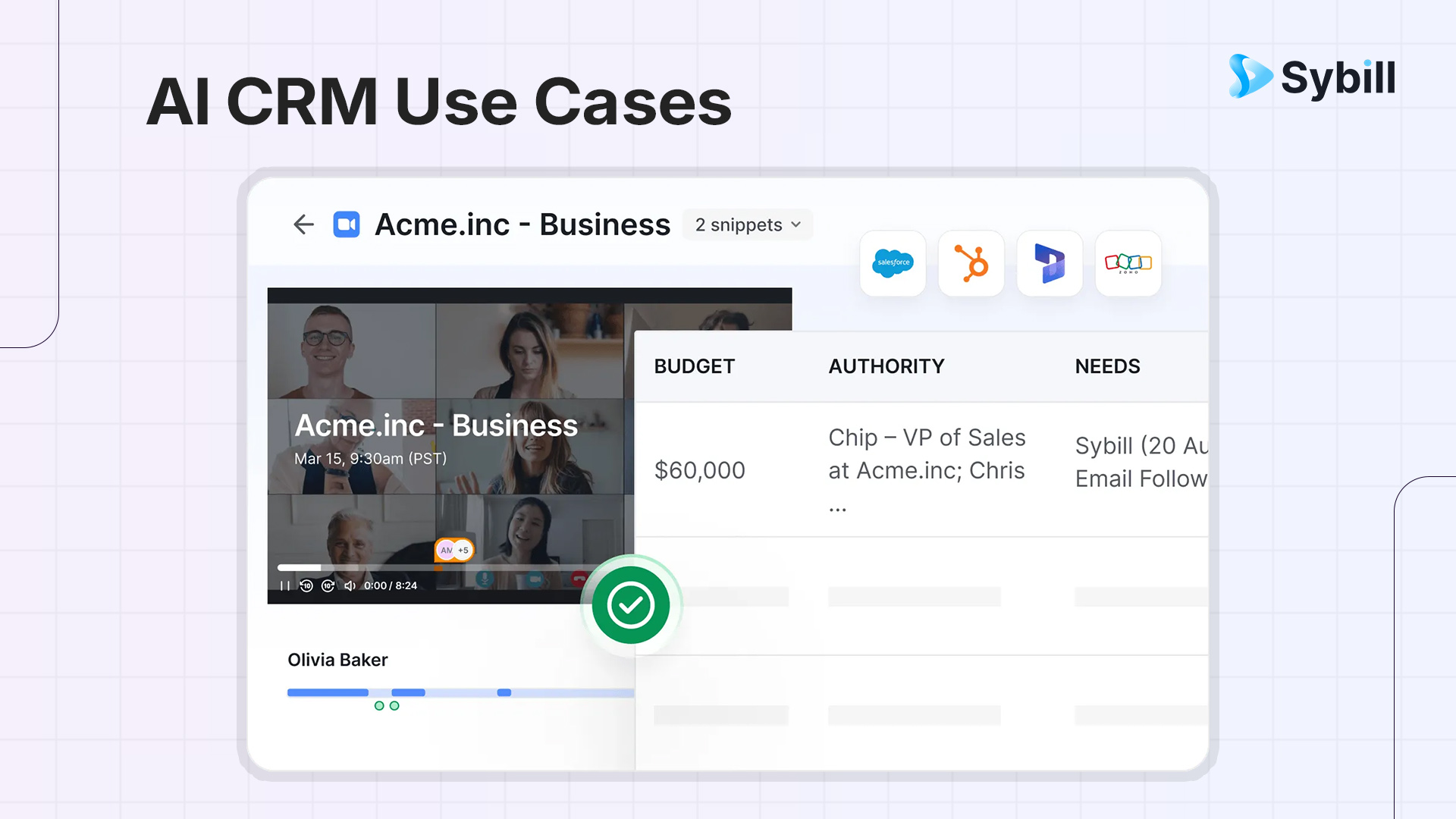Rewind the video 10 seconds

pyautogui.click(x=306, y=585)
